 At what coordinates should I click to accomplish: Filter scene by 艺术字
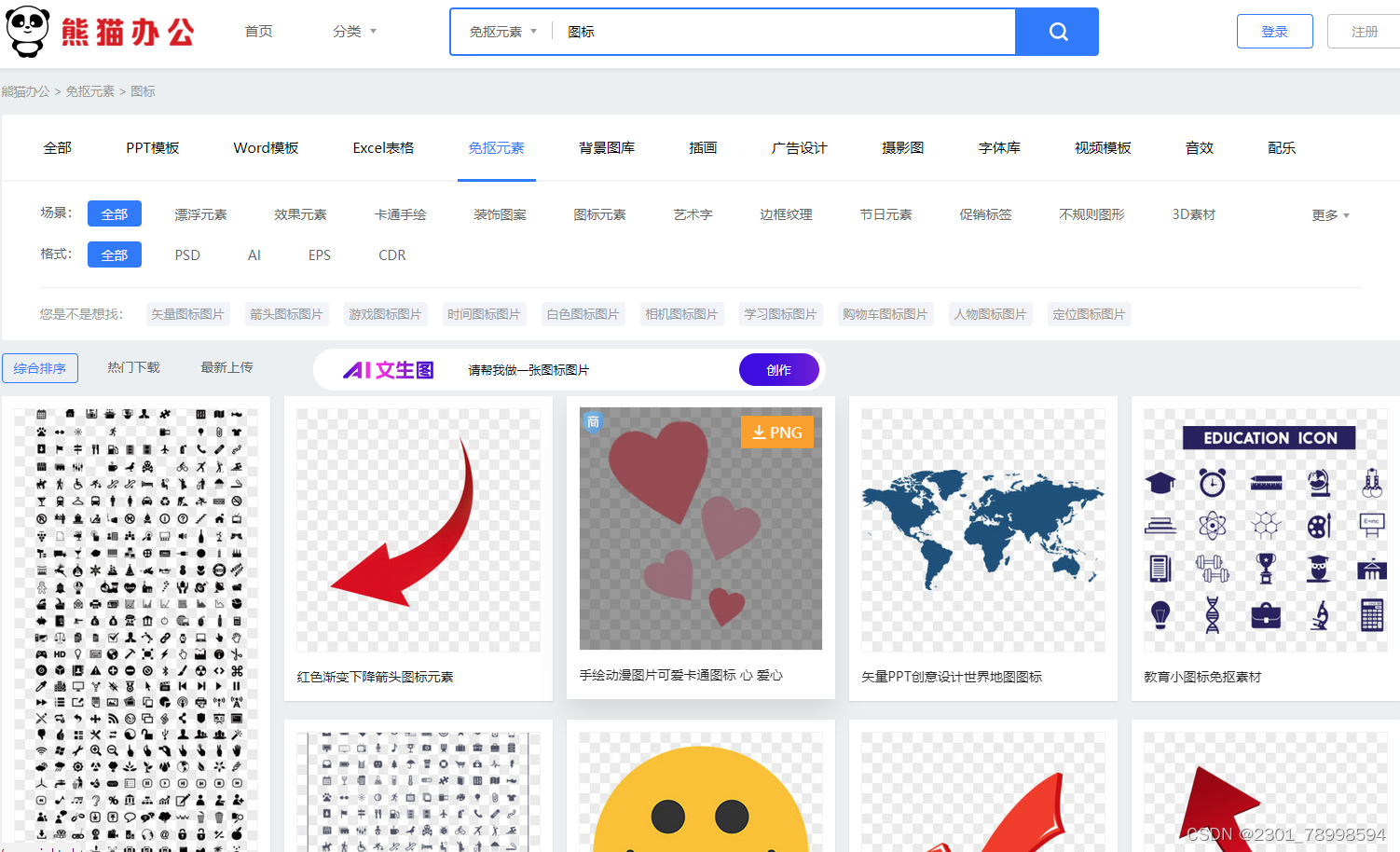[x=693, y=214]
